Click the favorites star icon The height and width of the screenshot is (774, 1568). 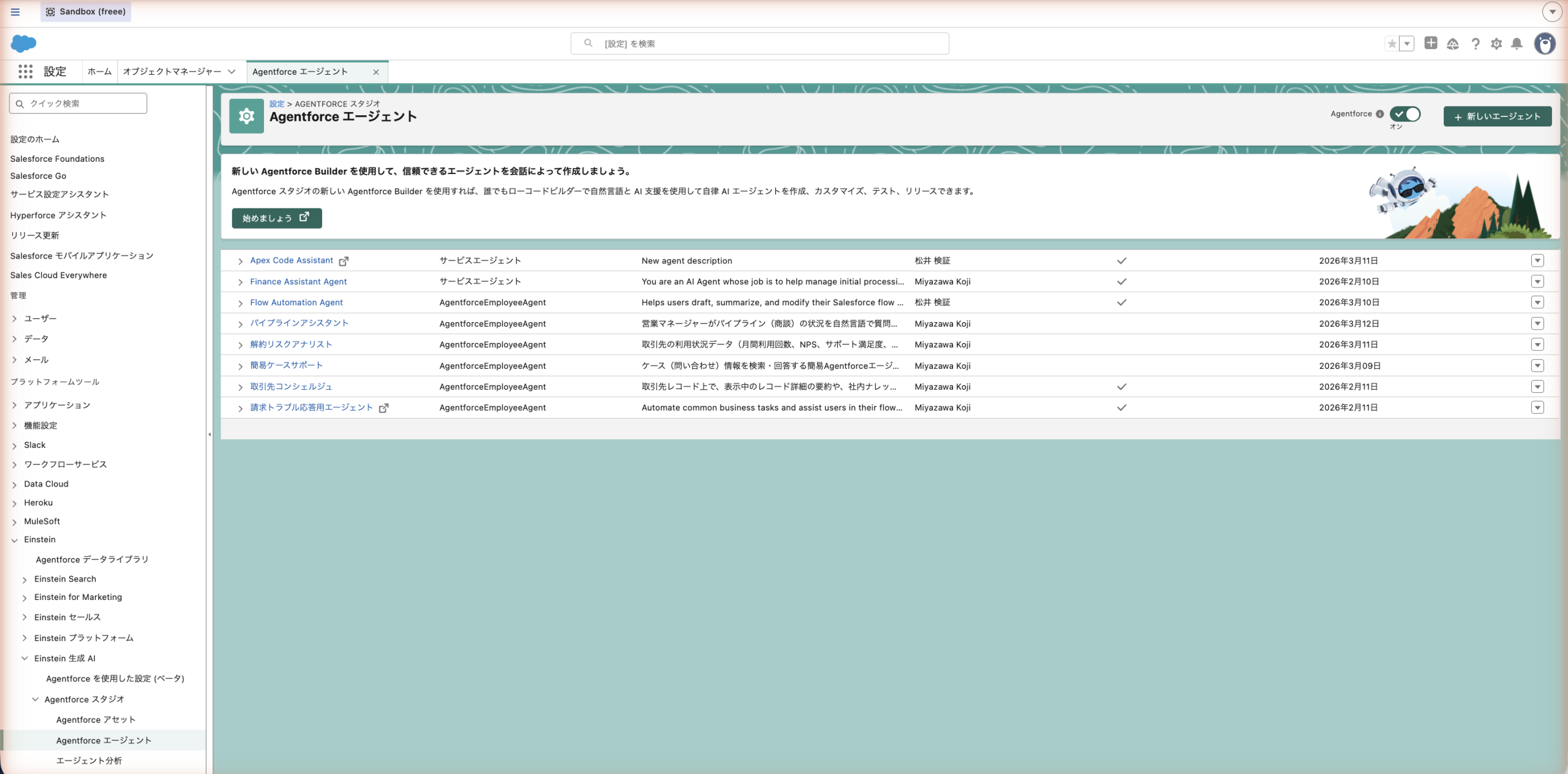click(x=1392, y=44)
